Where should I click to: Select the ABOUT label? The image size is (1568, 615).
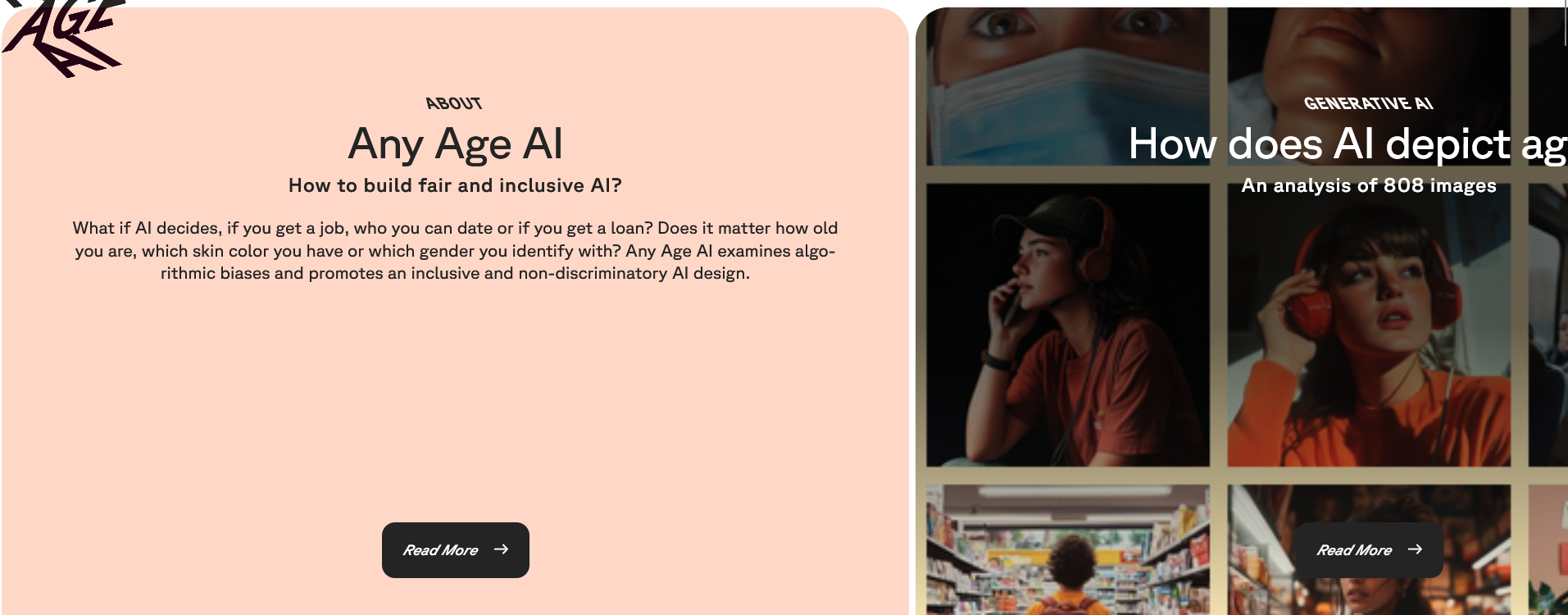(x=454, y=103)
